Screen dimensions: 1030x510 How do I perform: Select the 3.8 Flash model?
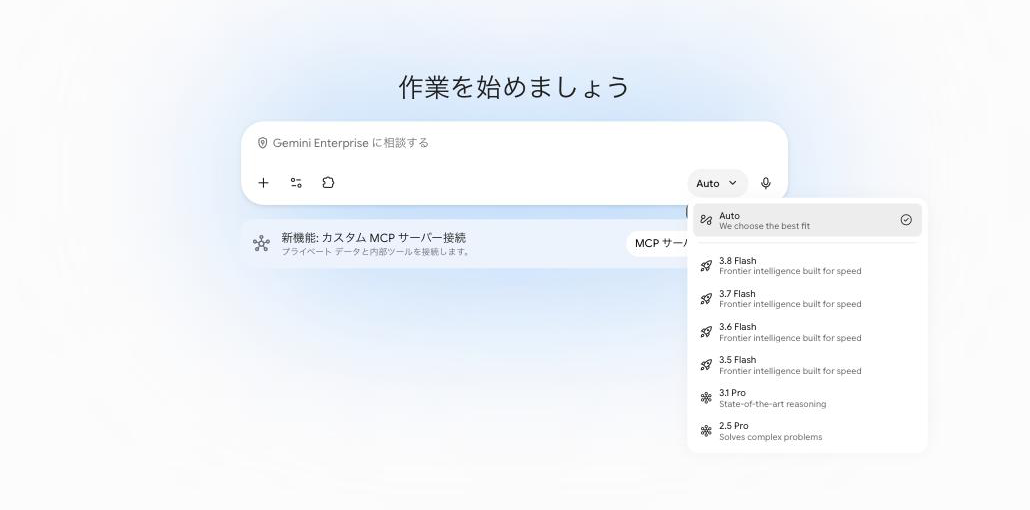tap(807, 266)
